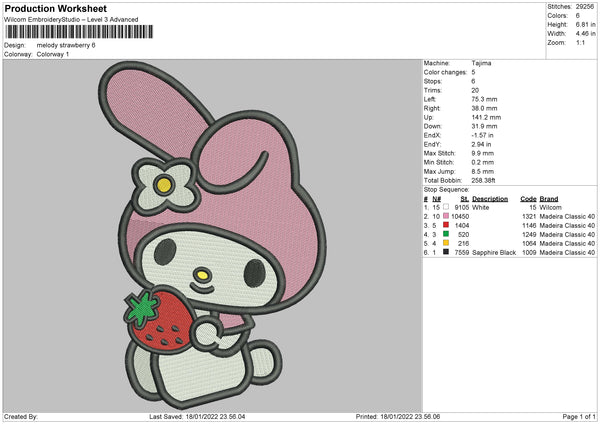Click the 'Production Worksheet' title

[55, 8]
